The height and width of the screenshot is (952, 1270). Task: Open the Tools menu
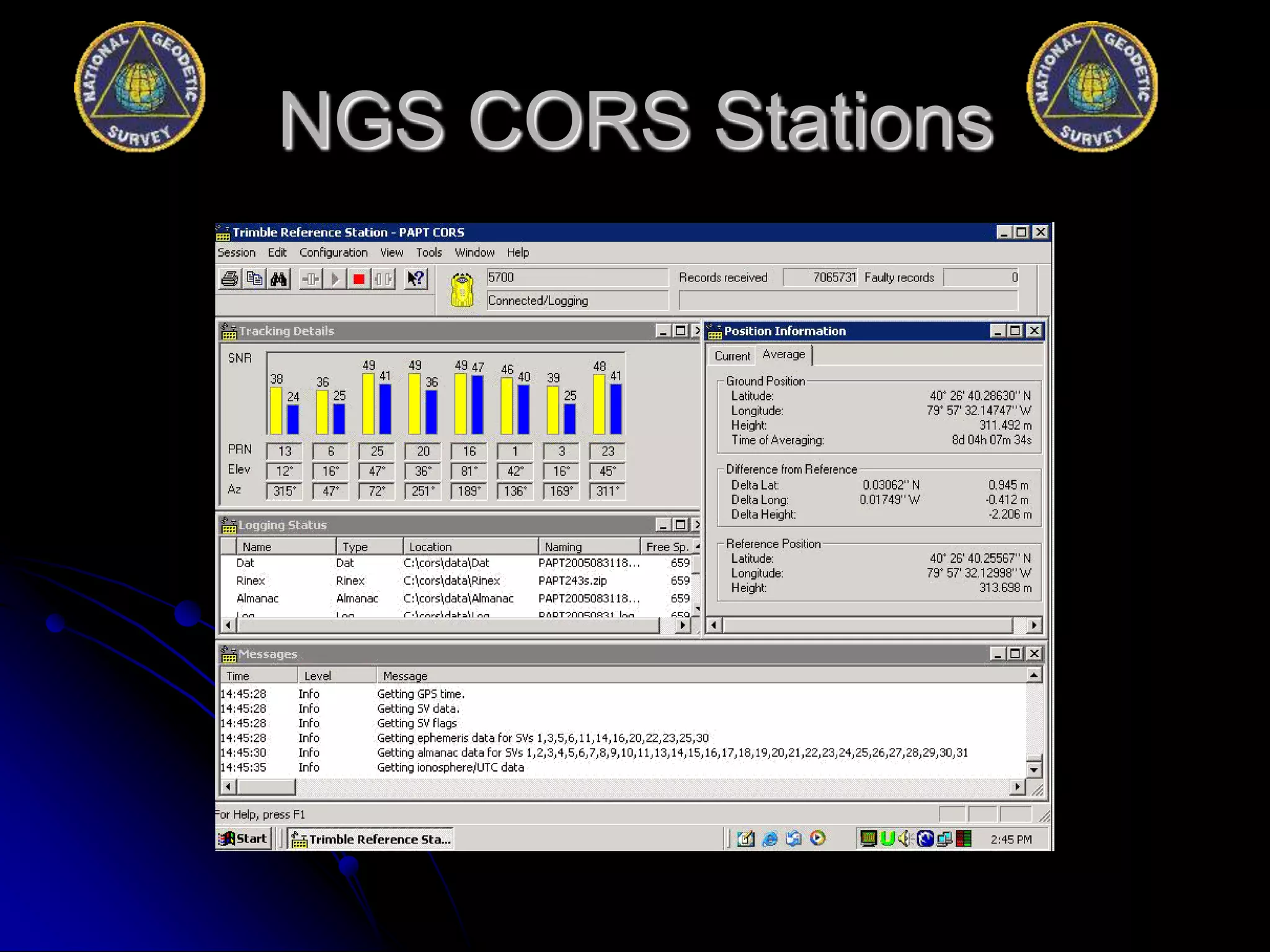pyautogui.click(x=429, y=252)
